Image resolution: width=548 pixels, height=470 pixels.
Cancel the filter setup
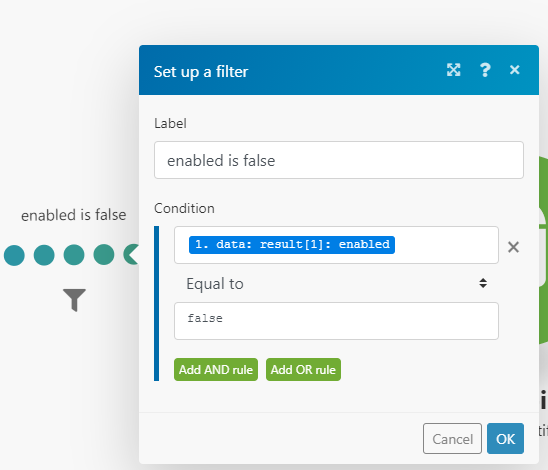pyautogui.click(x=452, y=439)
